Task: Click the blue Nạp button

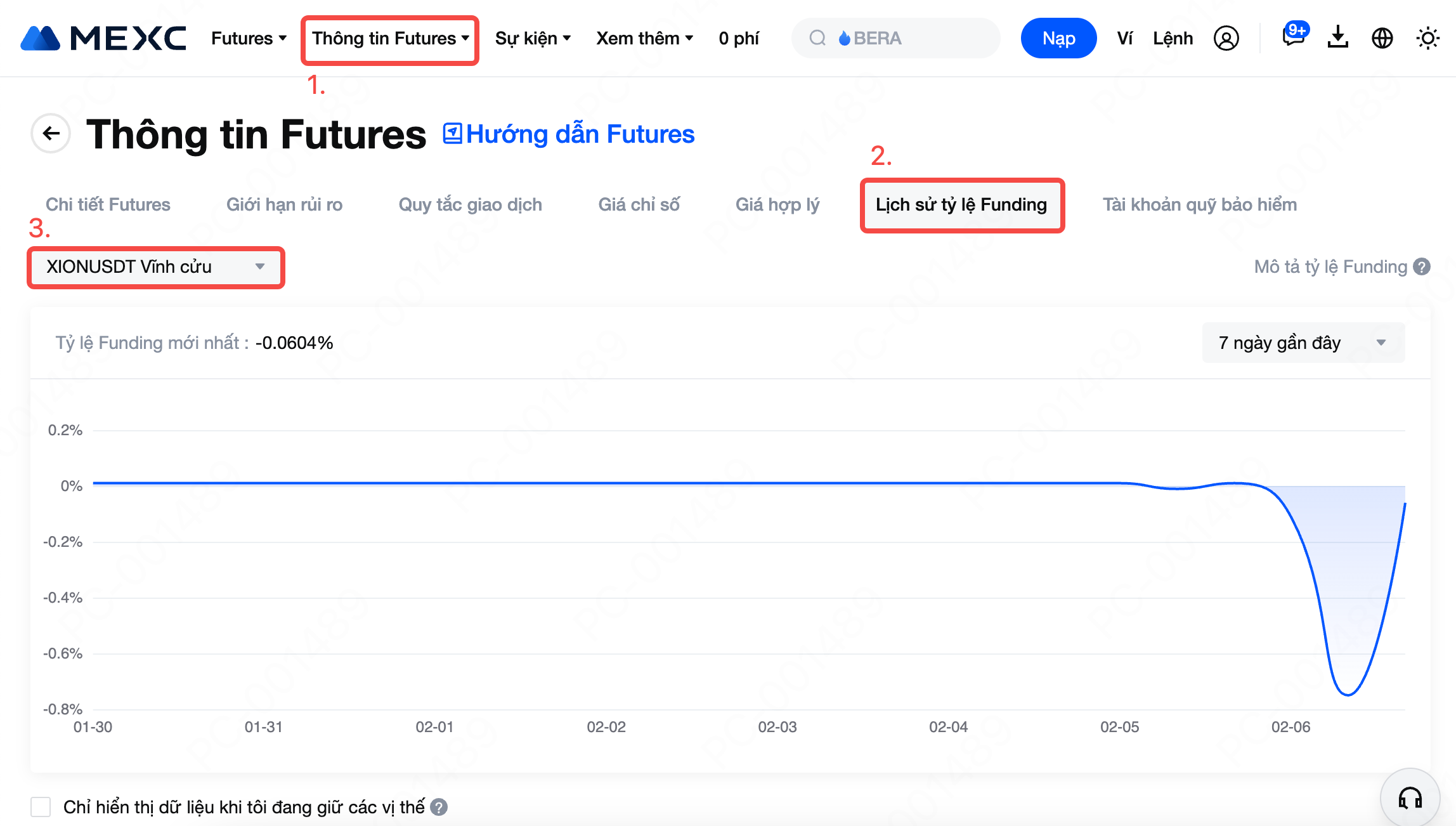Action: (x=1058, y=38)
